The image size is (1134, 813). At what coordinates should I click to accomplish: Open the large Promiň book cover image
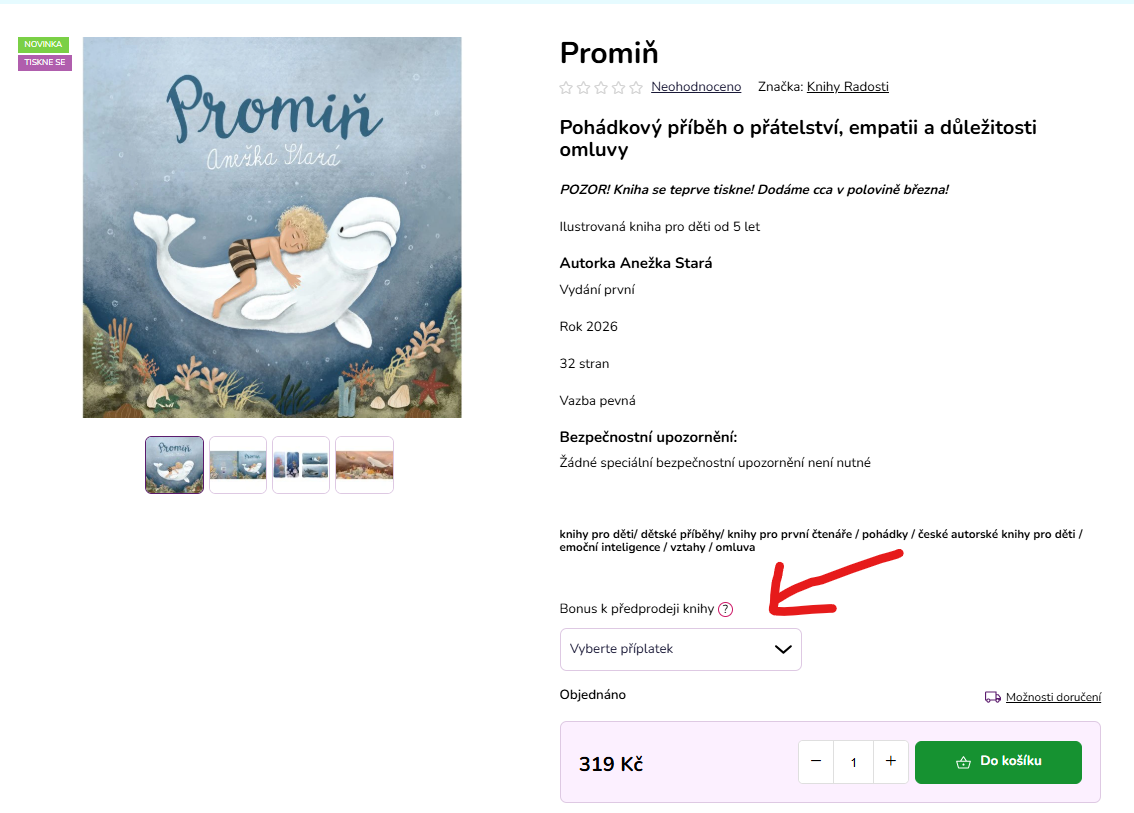click(x=272, y=227)
